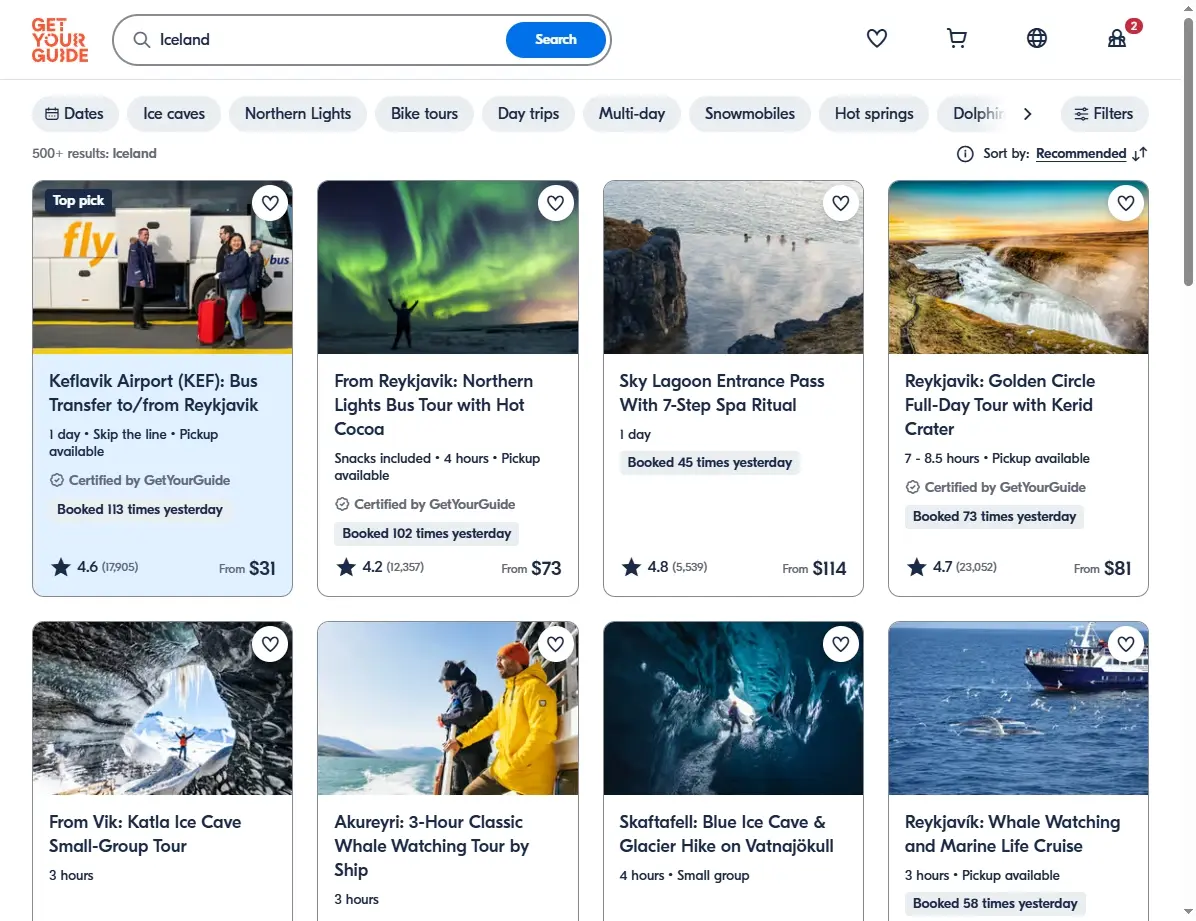Click the certified badge icon on Northern Lights card

(342, 504)
